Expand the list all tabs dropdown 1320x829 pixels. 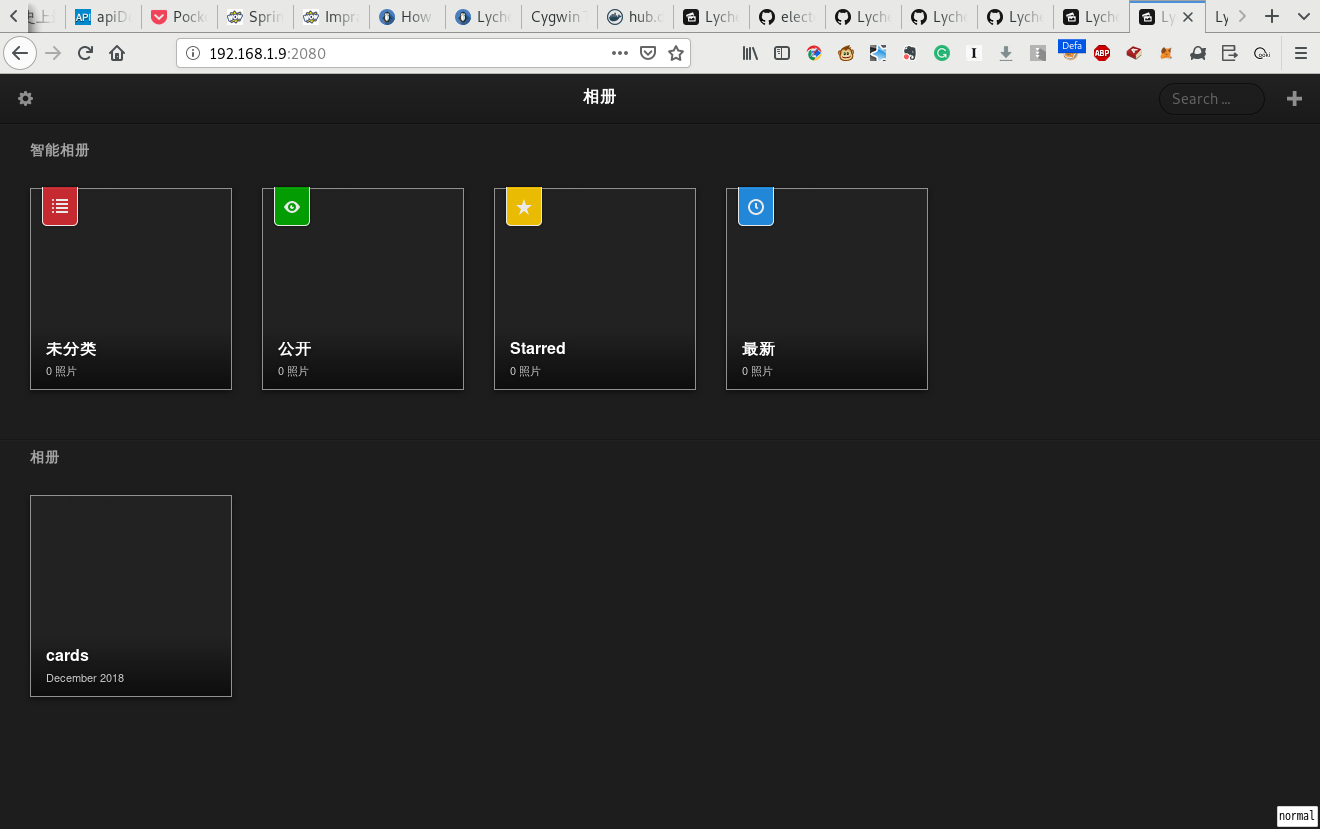click(x=1303, y=16)
